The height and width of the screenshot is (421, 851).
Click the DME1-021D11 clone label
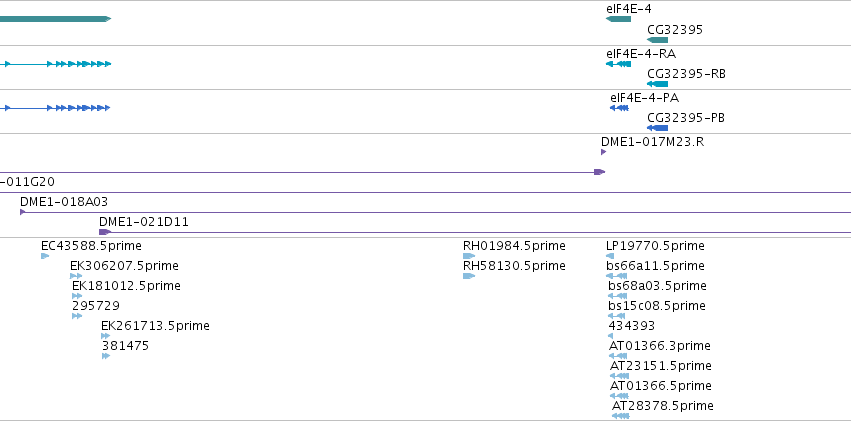click(144, 222)
